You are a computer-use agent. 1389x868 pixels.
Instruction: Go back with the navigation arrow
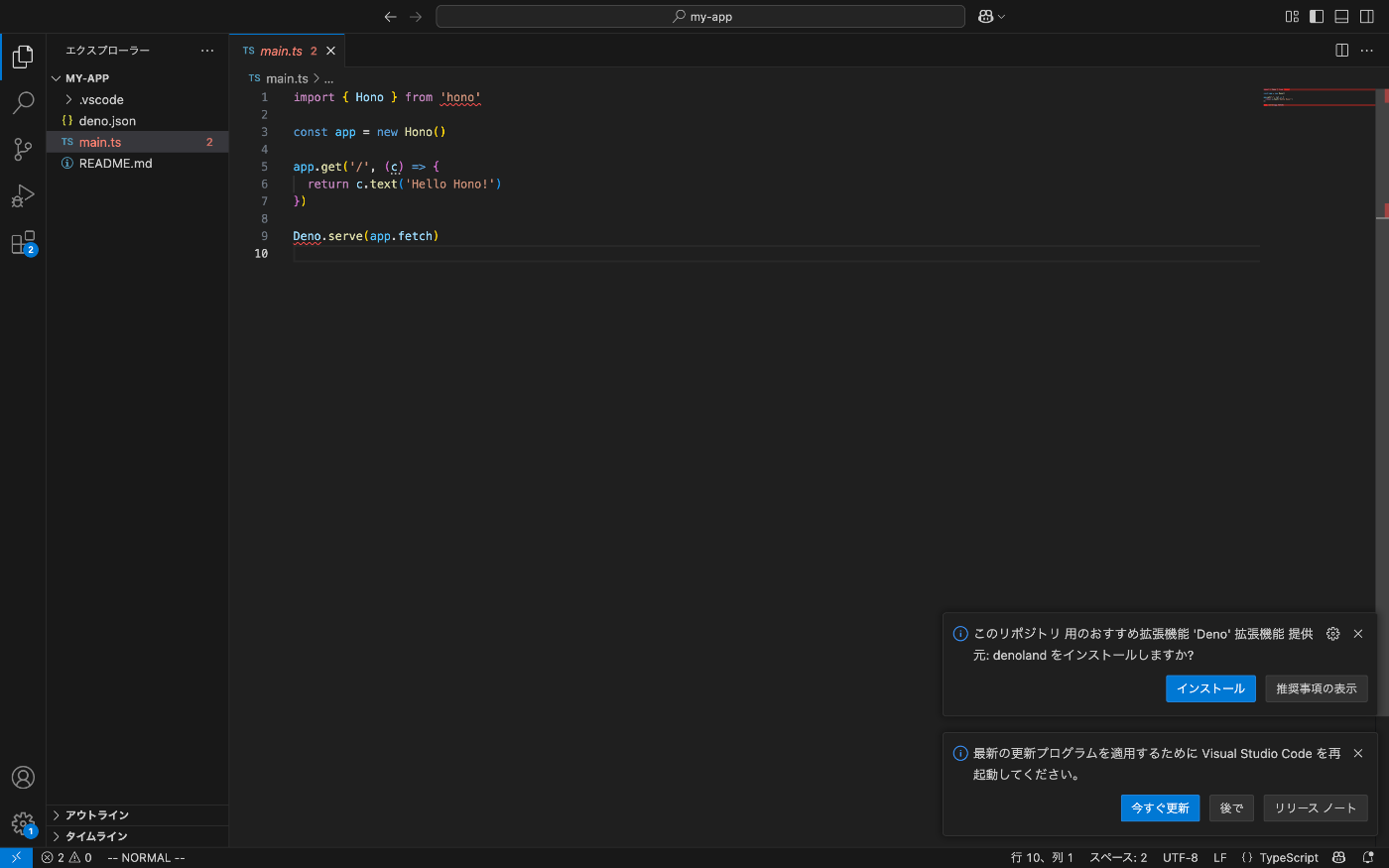point(390,17)
